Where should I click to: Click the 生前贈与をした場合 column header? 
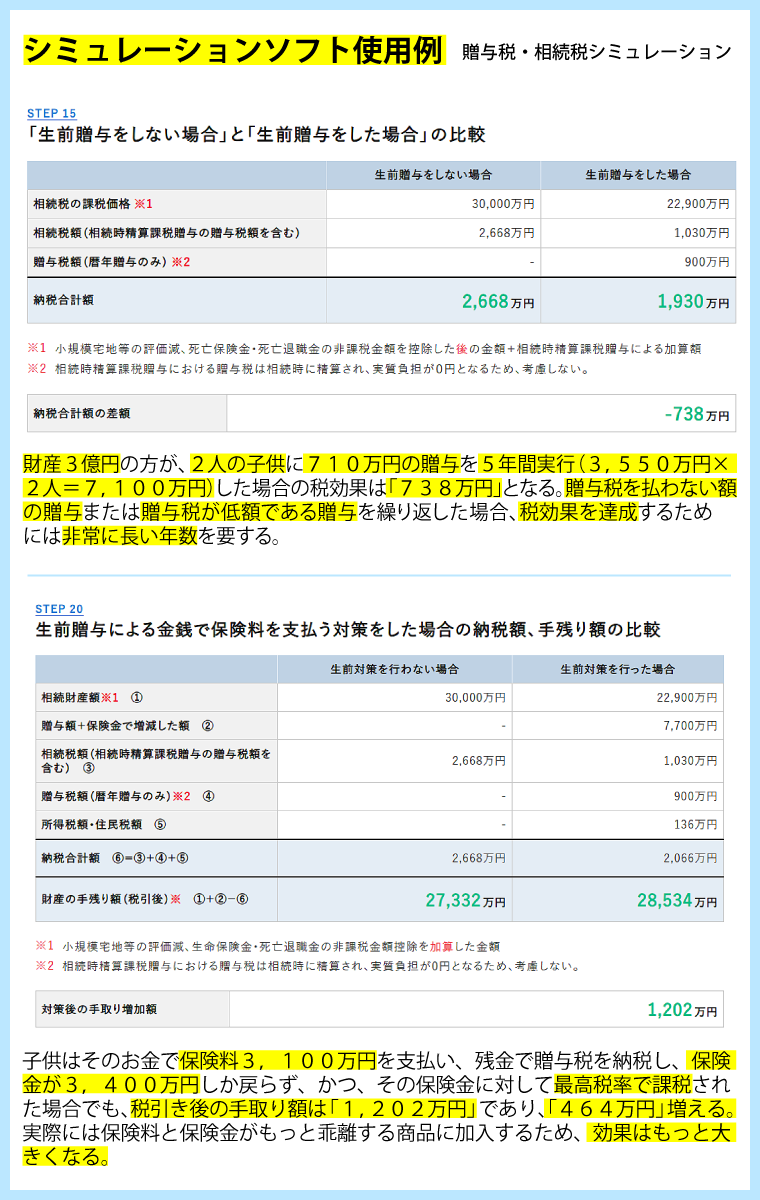click(x=638, y=175)
